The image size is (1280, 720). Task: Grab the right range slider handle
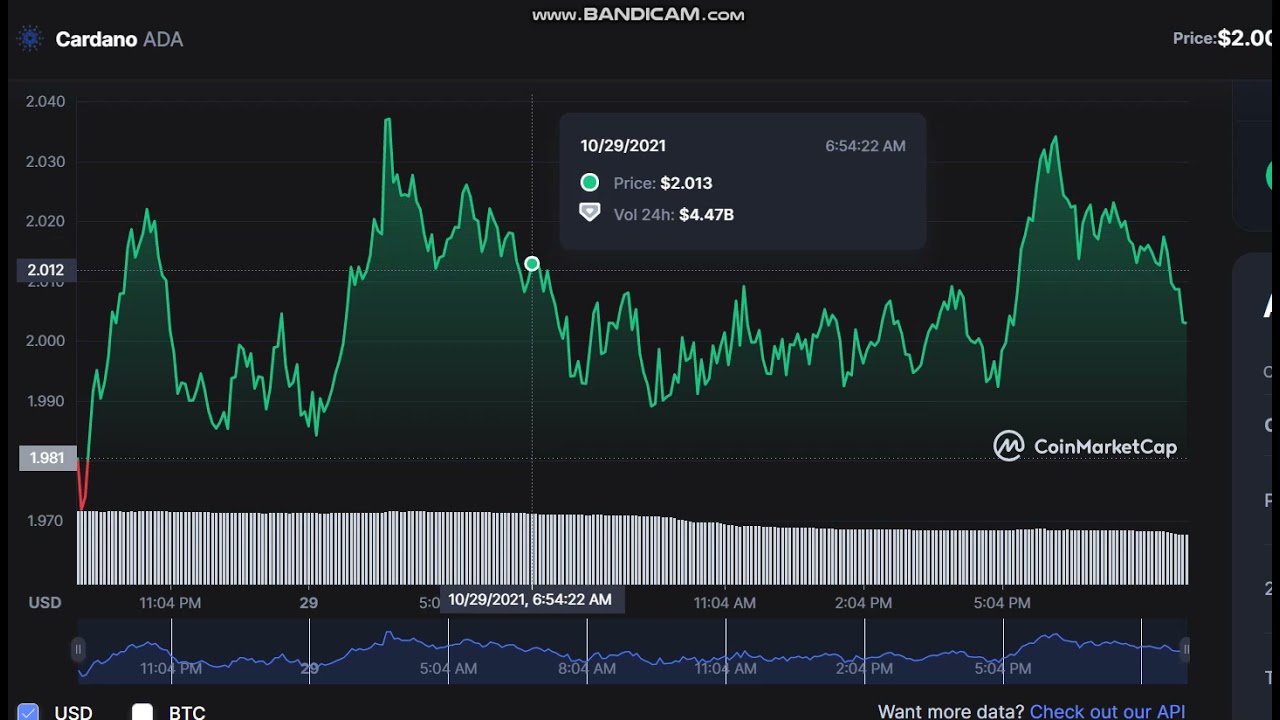(x=1186, y=649)
